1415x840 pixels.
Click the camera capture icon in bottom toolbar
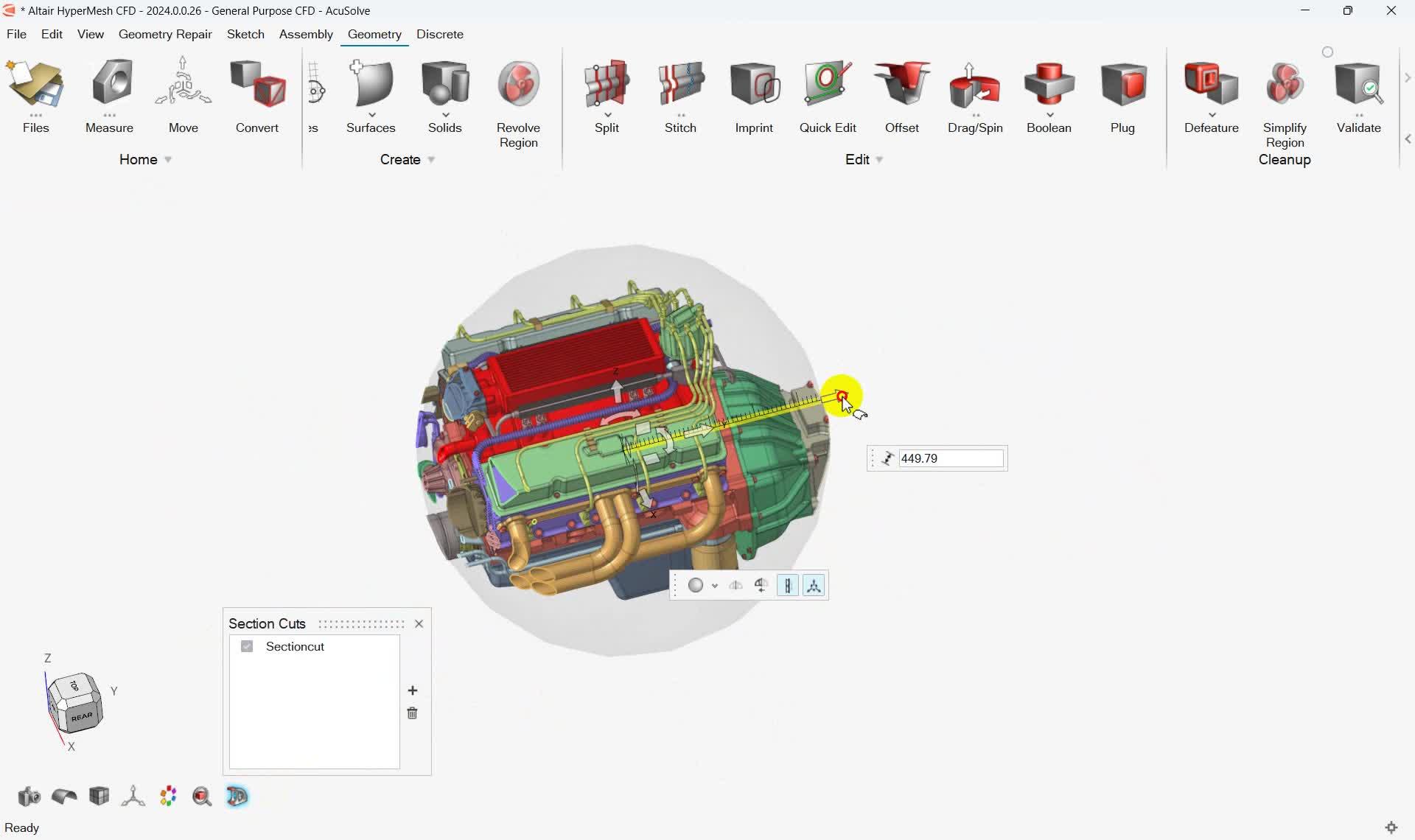(x=29, y=797)
